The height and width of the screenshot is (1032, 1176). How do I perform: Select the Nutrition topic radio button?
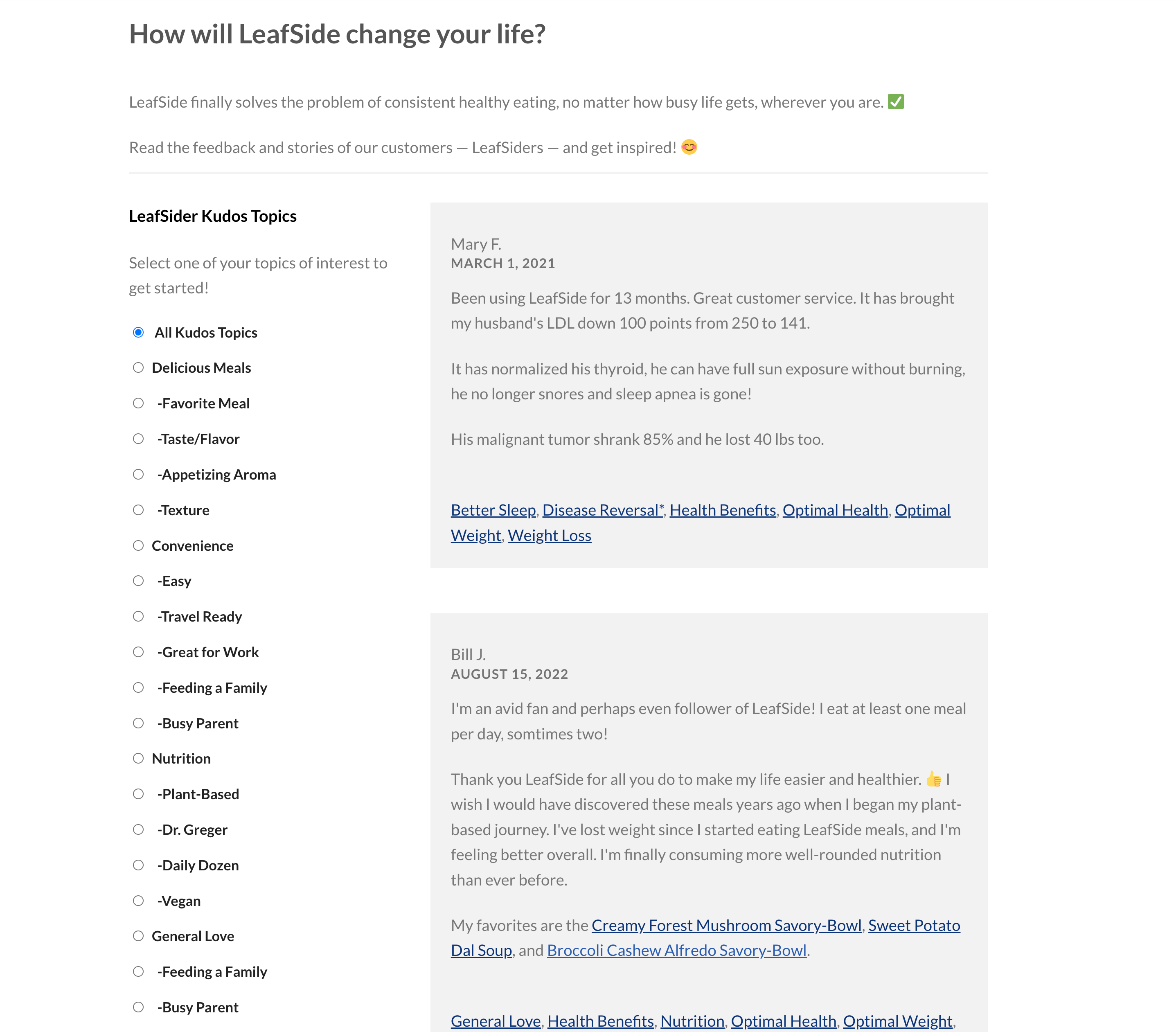(x=138, y=758)
